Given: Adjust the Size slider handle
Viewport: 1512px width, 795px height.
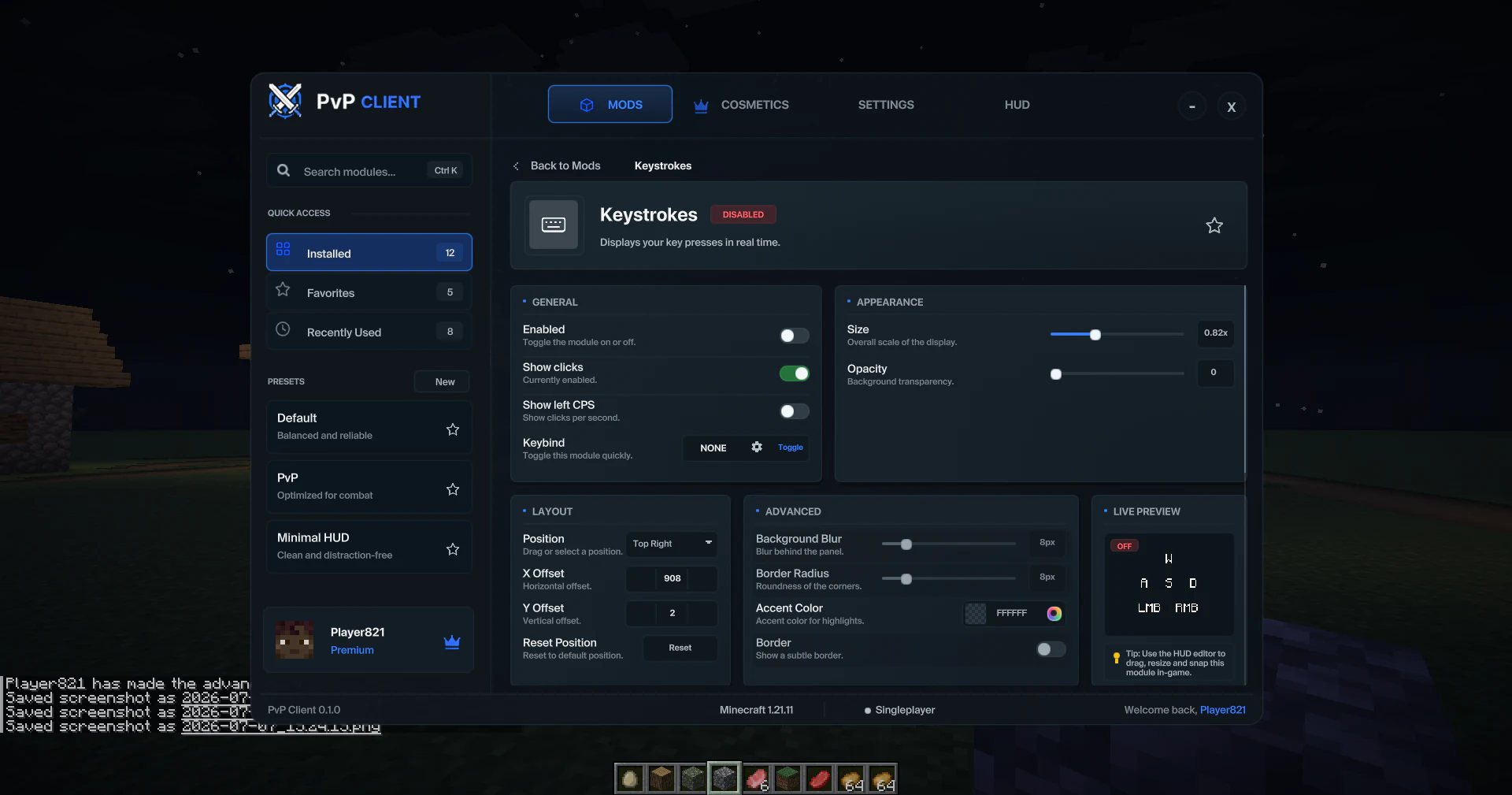Looking at the screenshot, I should [x=1095, y=335].
